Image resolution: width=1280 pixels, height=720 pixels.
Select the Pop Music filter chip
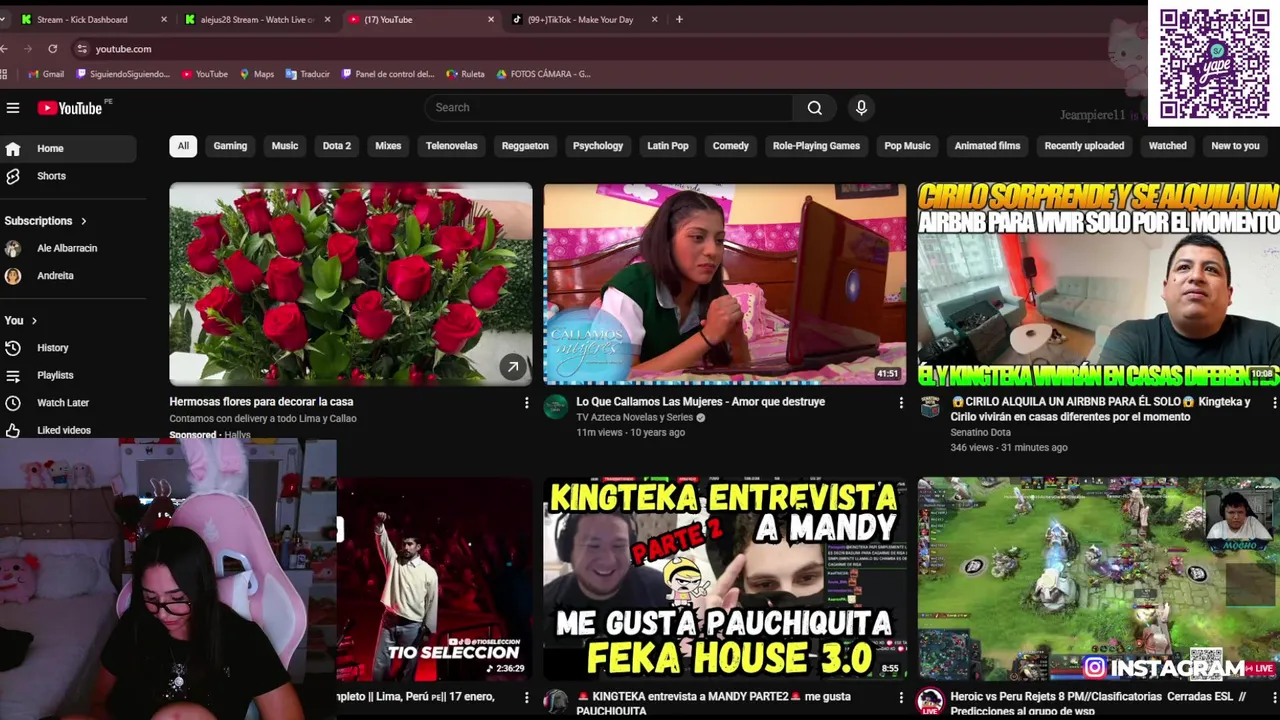point(907,146)
